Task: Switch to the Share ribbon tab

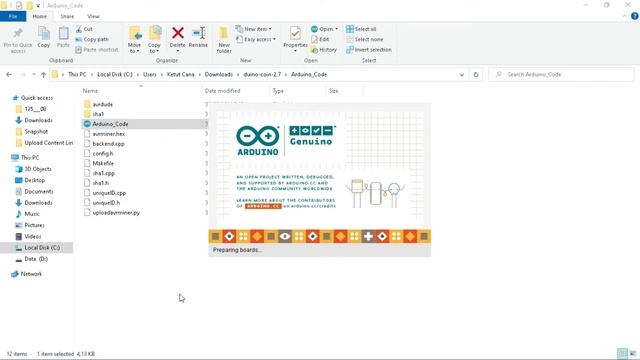Action: [67, 16]
